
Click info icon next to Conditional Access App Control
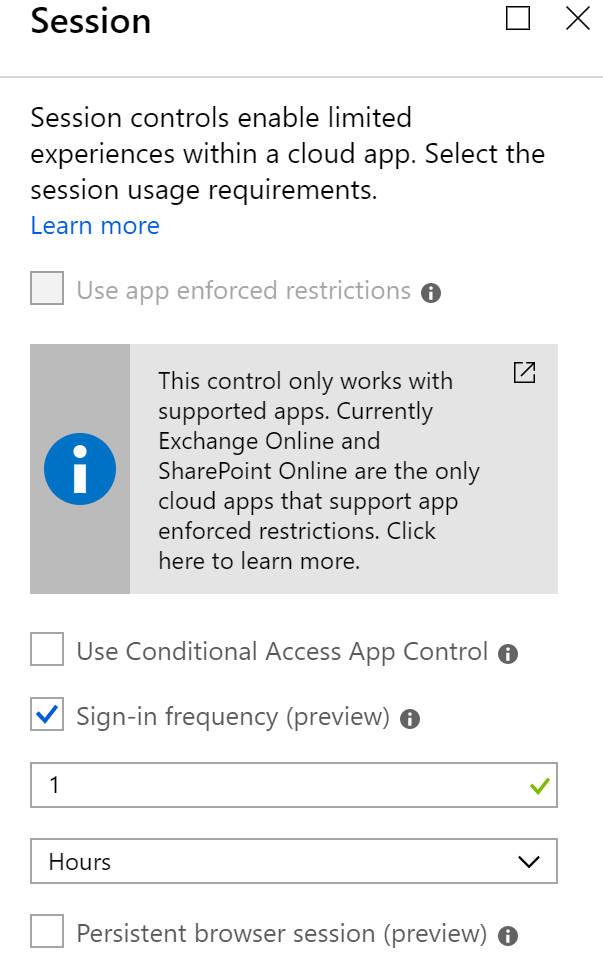[x=508, y=653]
